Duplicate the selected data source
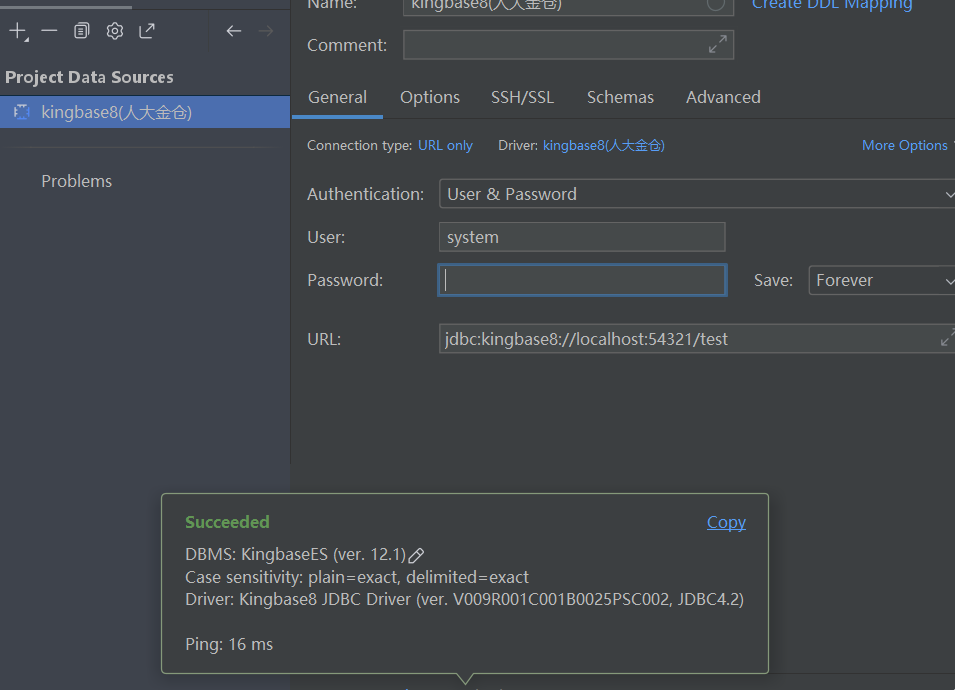Viewport: 955px width, 690px height. (x=82, y=30)
